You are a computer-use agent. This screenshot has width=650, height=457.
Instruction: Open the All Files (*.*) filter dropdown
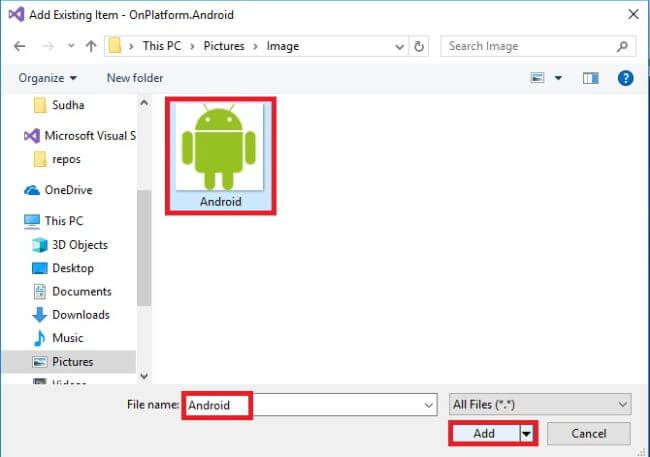pyautogui.click(x=540, y=404)
